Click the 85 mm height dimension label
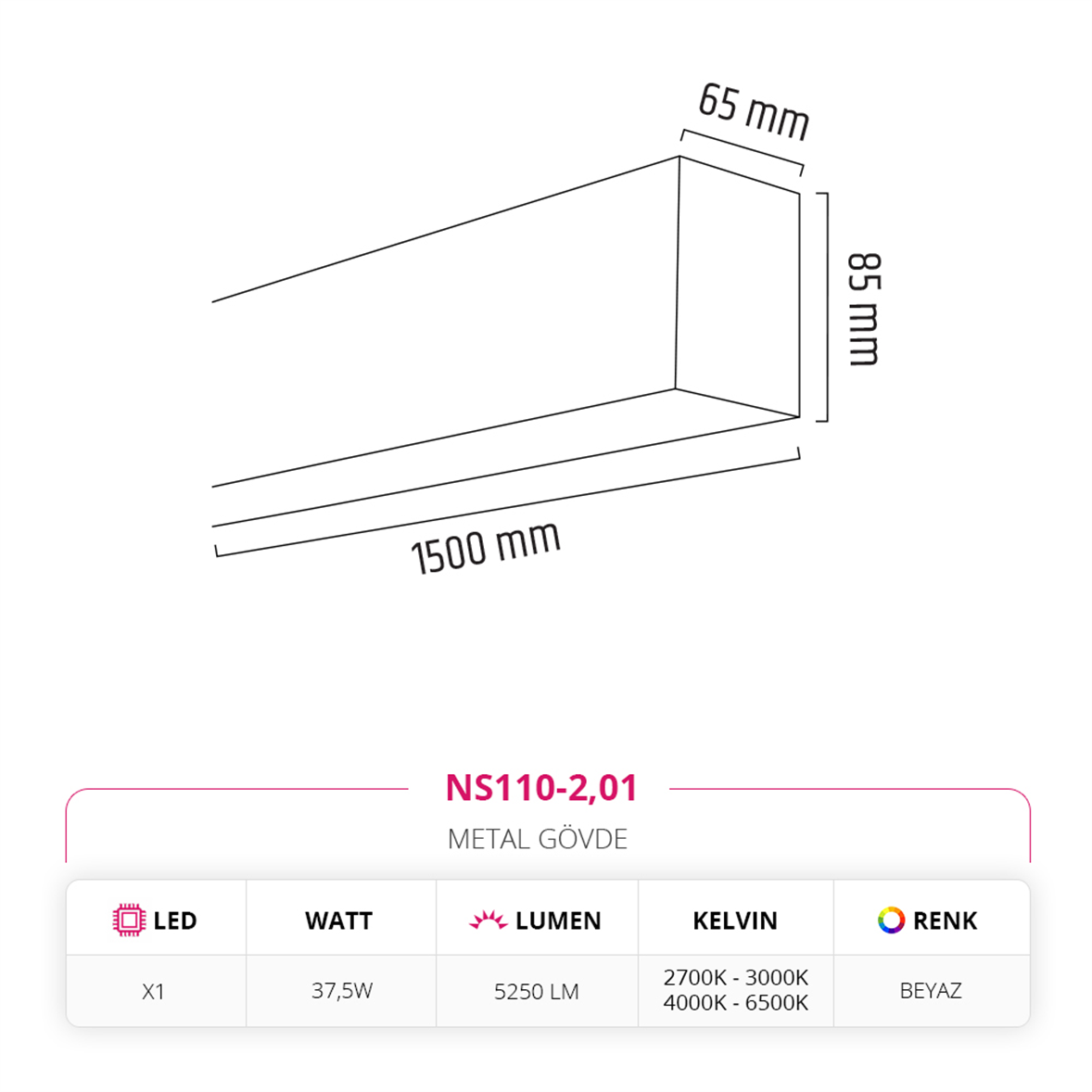Image resolution: width=1092 pixels, height=1092 pixels. [864, 309]
